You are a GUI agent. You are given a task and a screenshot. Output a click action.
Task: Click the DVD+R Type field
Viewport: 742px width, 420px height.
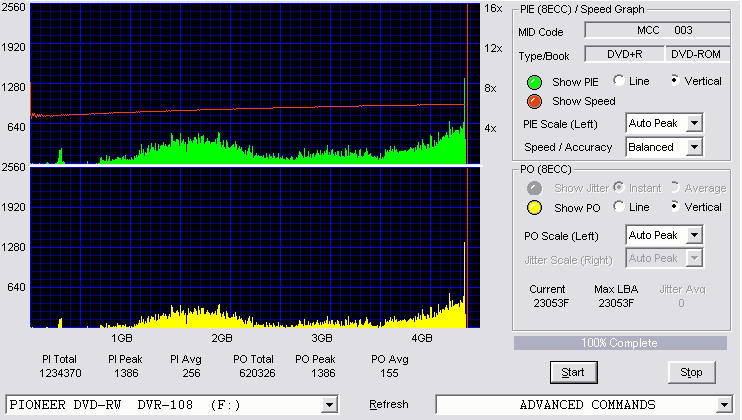(x=625, y=54)
